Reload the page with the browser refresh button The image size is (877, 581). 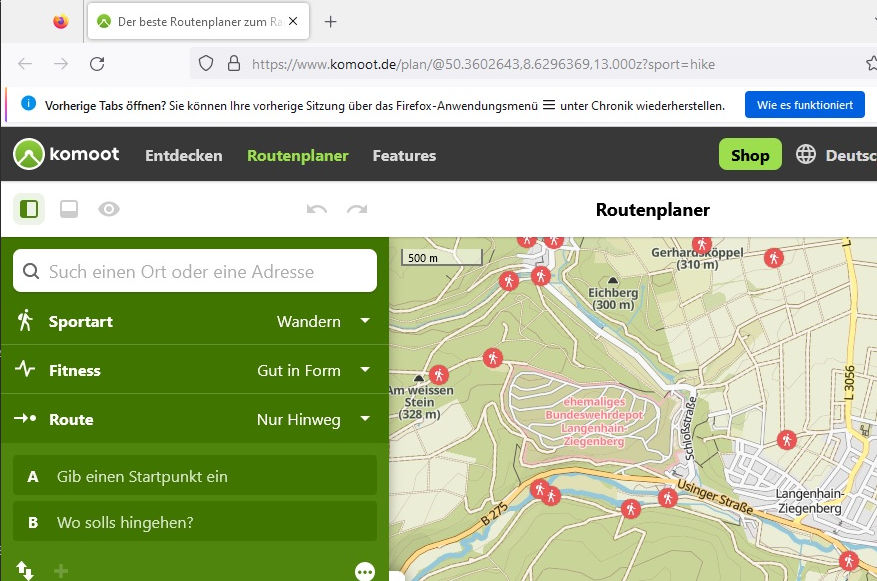[97, 64]
